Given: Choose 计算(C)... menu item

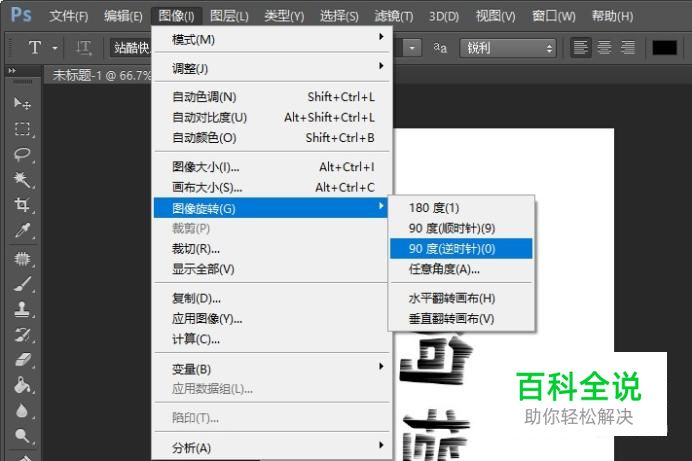Looking at the screenshot, I should 272,339.
